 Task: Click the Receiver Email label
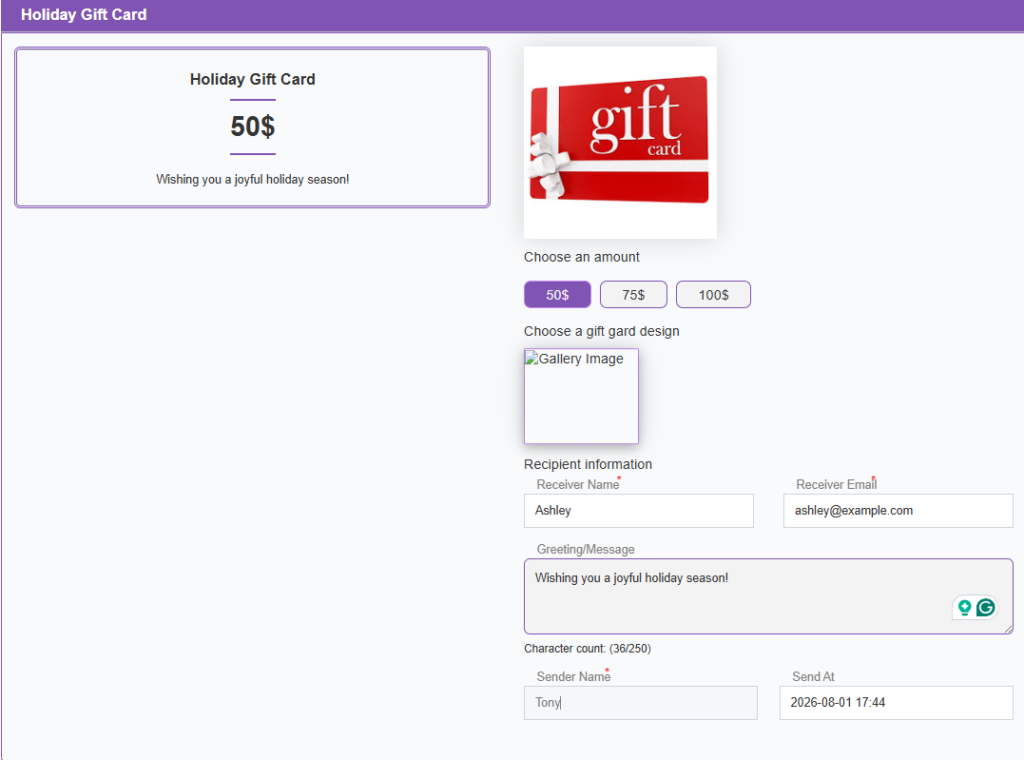[x=836, y=484]
